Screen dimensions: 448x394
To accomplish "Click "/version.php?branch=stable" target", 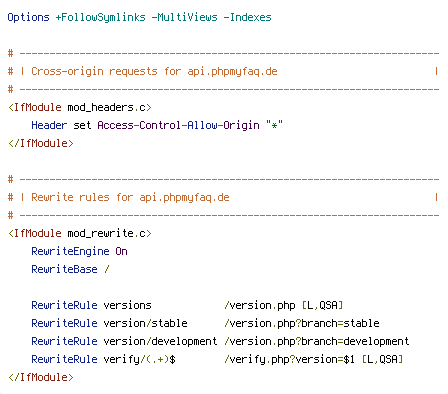I will [302, 323].
